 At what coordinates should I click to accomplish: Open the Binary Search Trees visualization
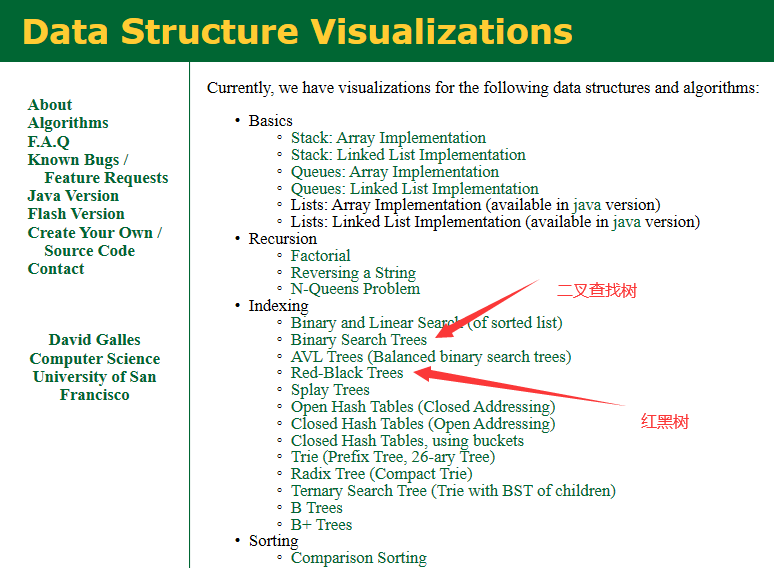pos(359,340)
